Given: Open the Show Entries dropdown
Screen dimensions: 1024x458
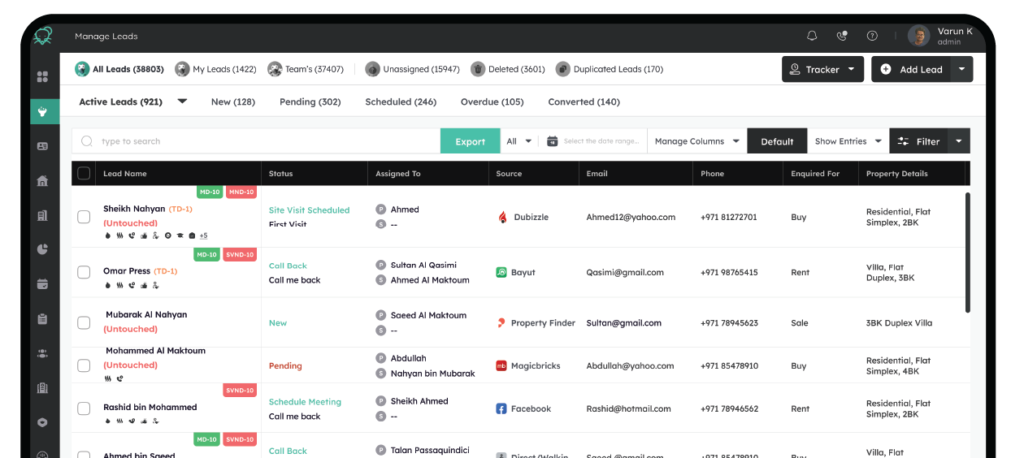Looking at the screenshot, I should pos(847,142).
